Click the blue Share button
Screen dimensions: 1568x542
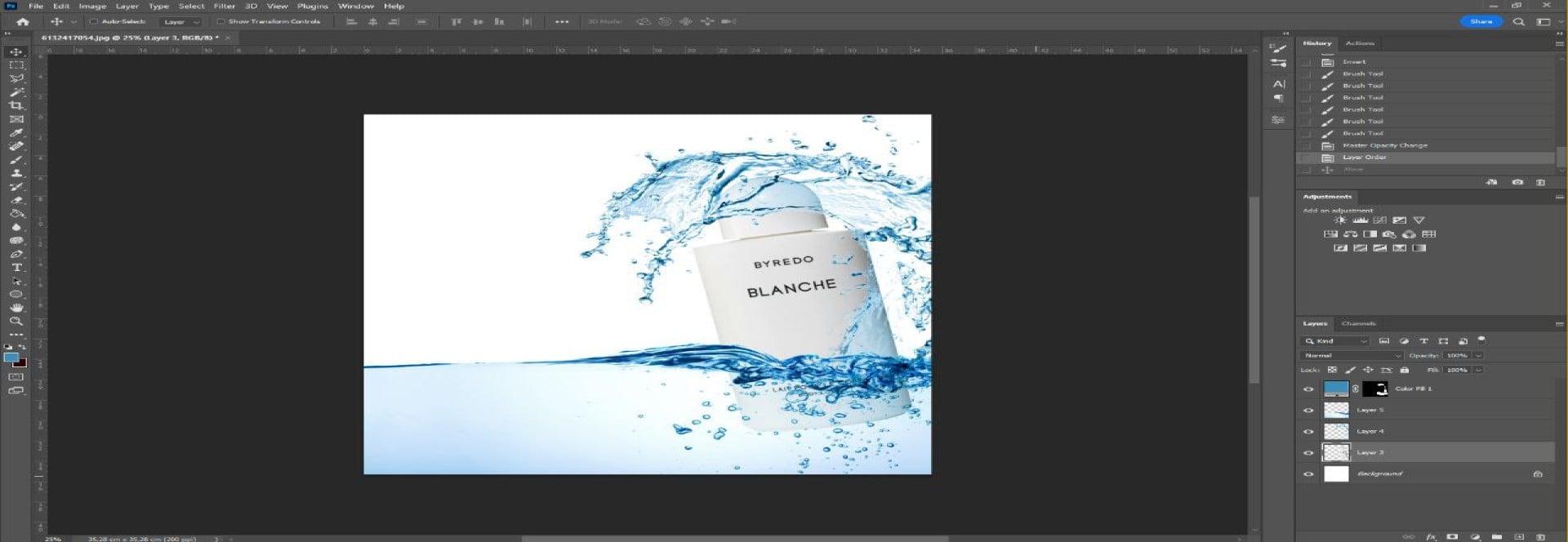[x=1481, y=22]
